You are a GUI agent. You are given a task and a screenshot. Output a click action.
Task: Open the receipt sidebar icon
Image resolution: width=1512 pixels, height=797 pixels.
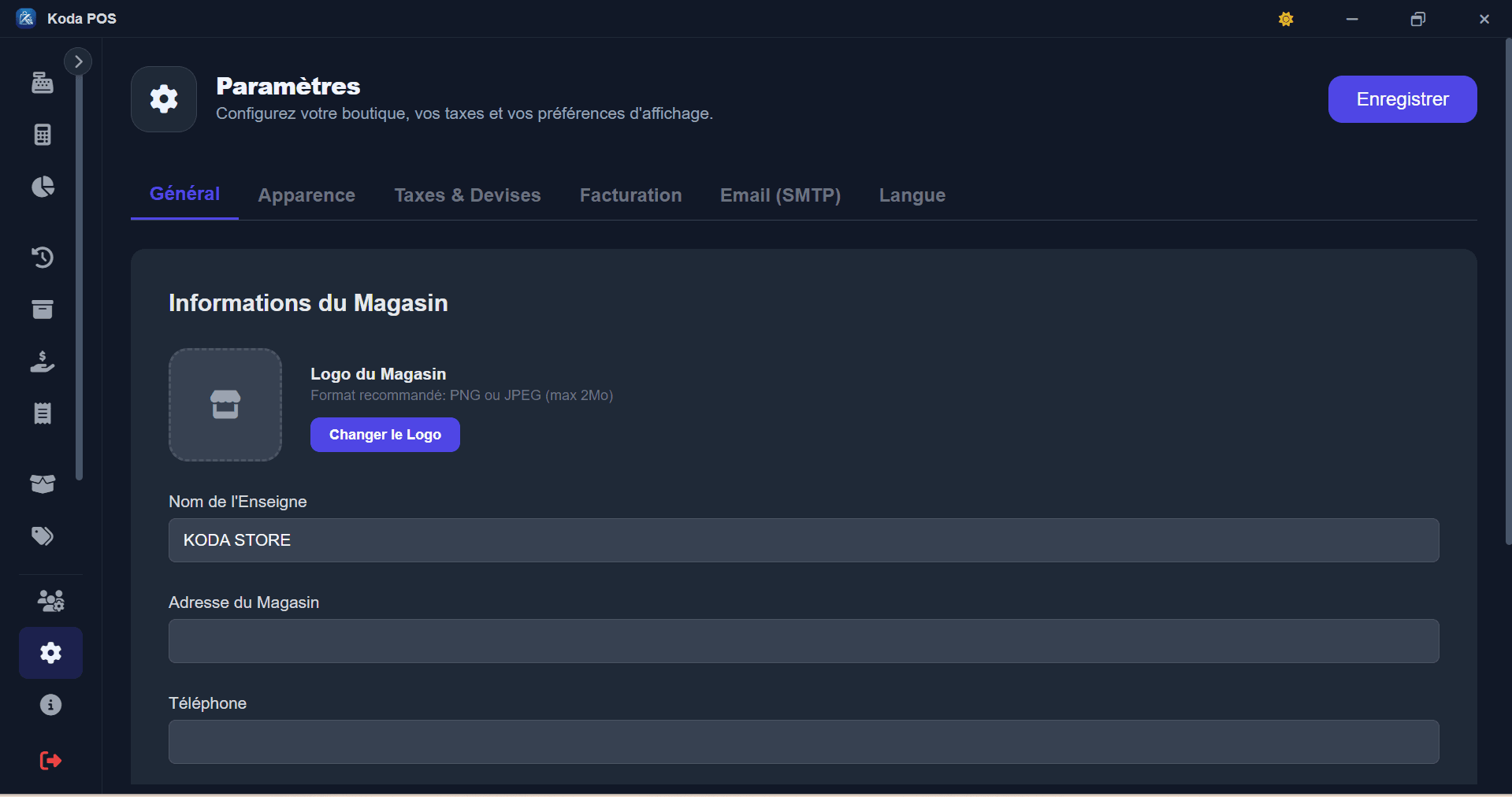pyautogui.click(x=43, y=413)
